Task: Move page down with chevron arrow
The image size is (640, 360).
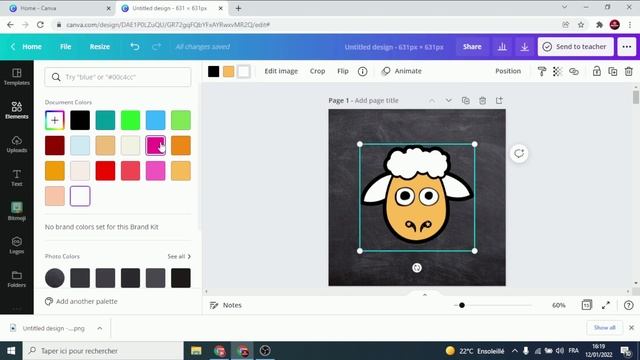Action: (x=448, y=100)
